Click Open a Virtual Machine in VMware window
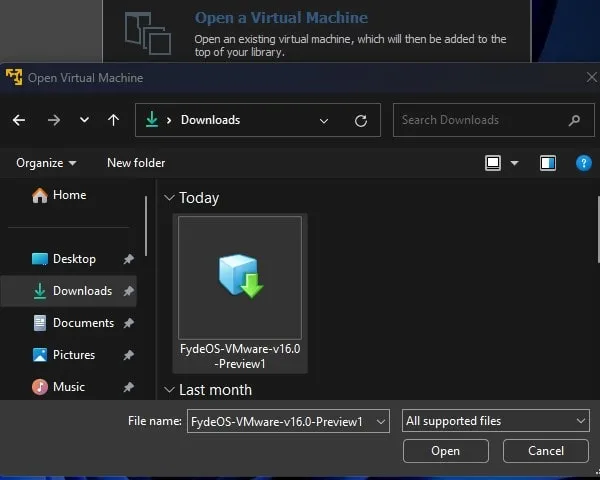 [281, 18]
